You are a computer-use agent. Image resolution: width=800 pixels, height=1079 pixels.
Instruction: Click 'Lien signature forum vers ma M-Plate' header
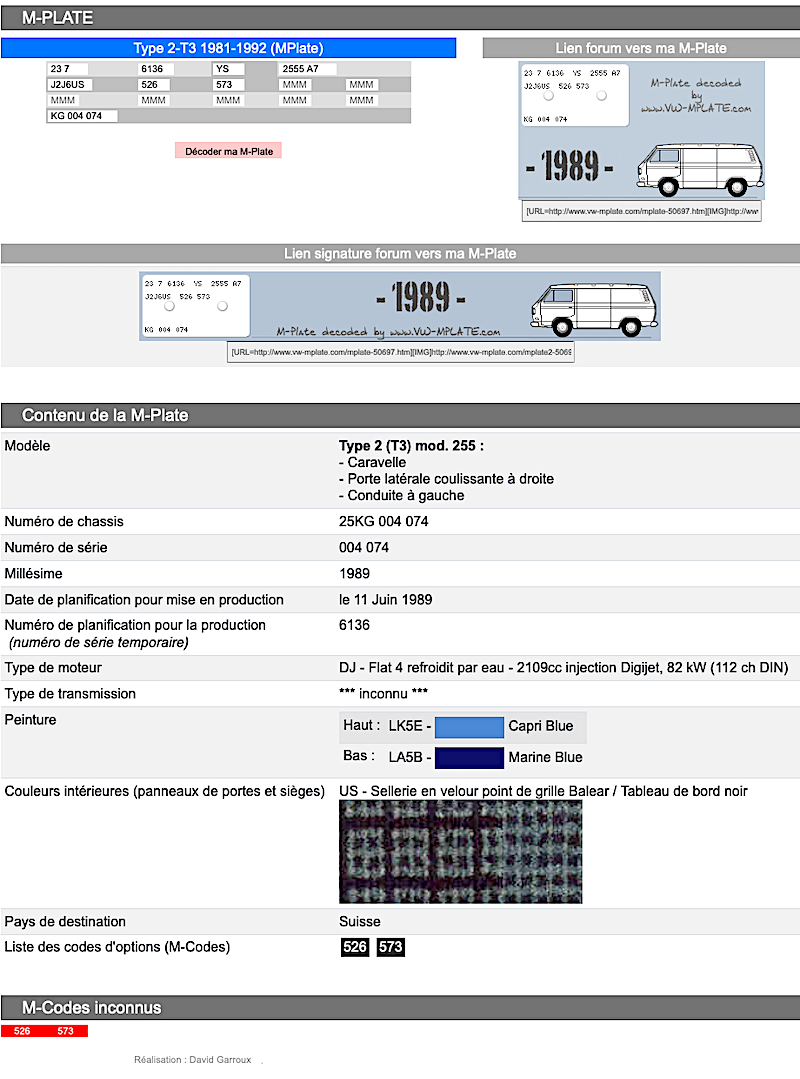tap(400, 254)
